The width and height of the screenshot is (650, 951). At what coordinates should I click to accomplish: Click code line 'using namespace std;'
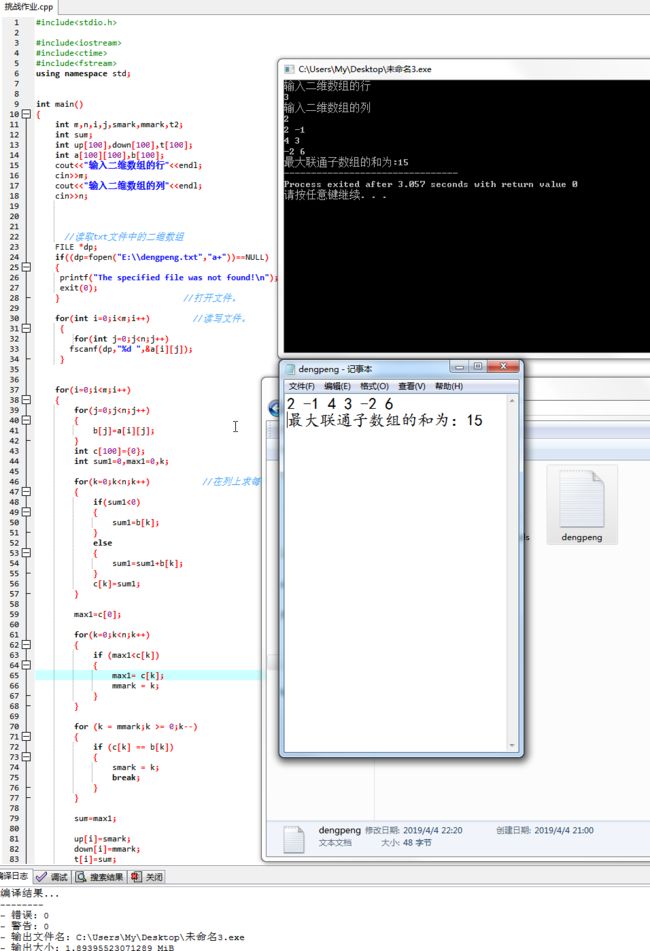pyautogui.click(x=83, y=73)
